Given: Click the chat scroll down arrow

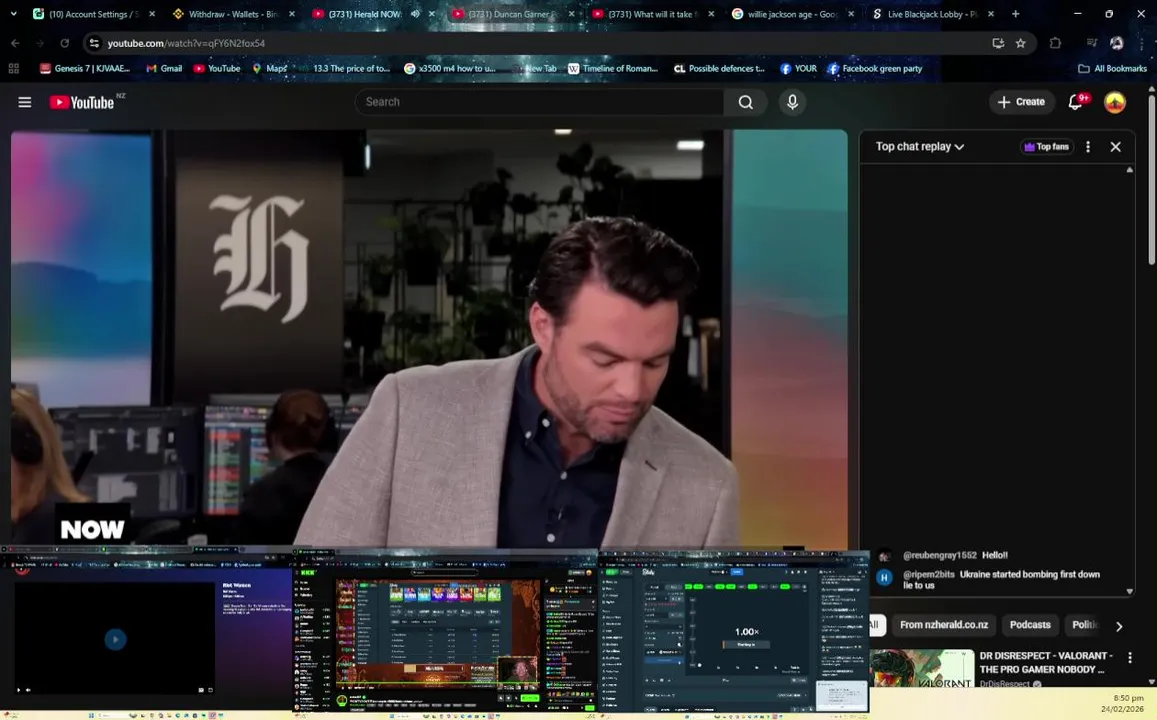Looking at the screenshot, I should click(x=1129, y=591).
